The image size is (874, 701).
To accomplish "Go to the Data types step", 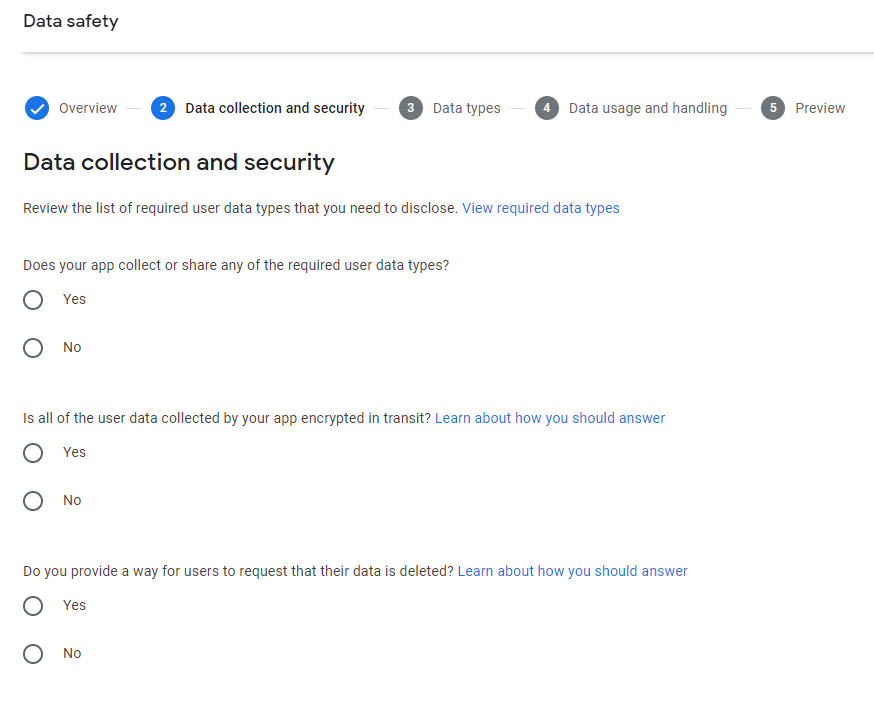I will point(467,108).
